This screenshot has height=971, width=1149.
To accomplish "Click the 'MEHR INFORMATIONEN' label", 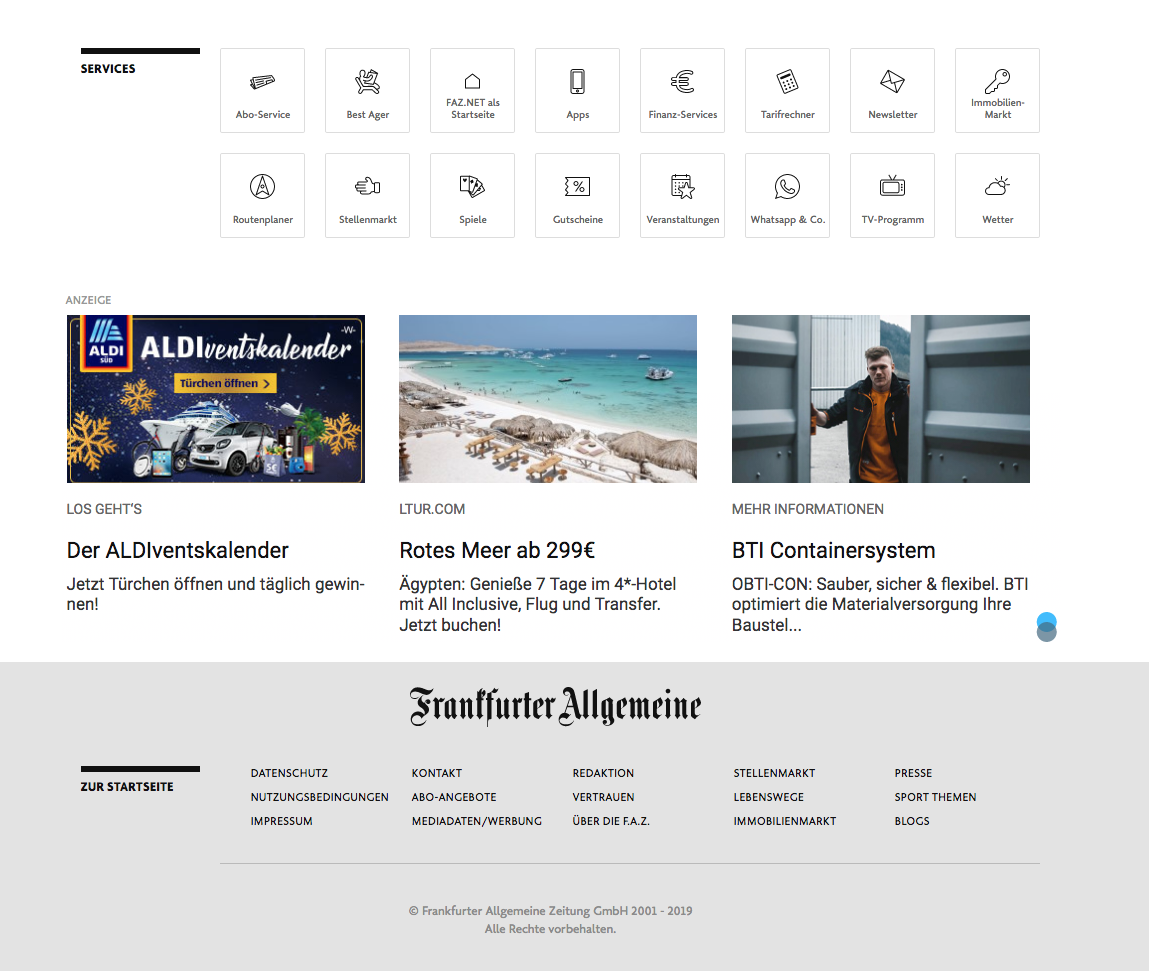I will tap(808, 509).
